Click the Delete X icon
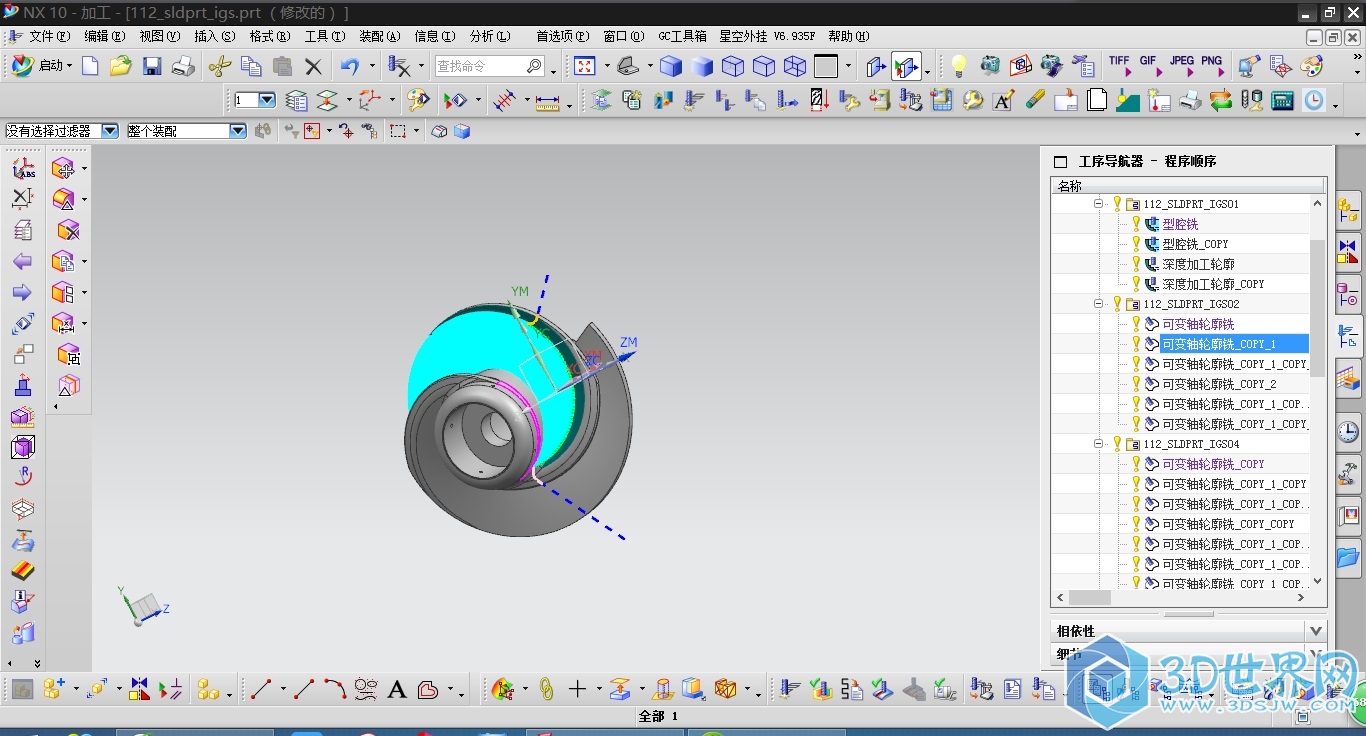 pyautogui.click(x=313, y=67)
